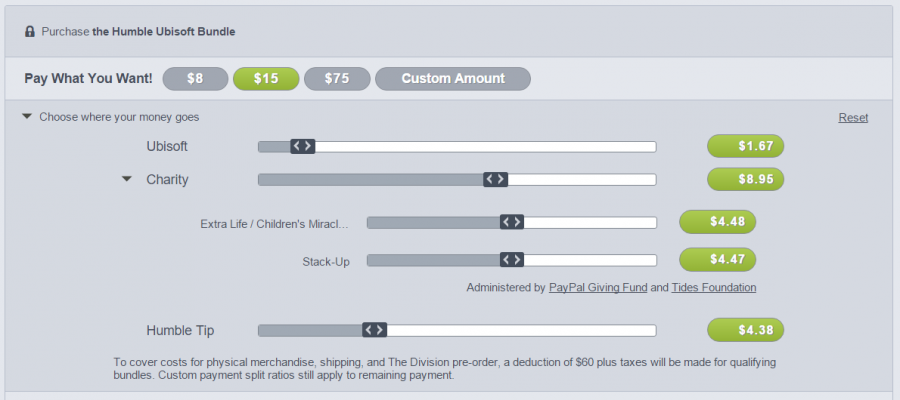Click the Stack-Up $4.47 amount field
The image size is (900, 400).
[717, 260]
